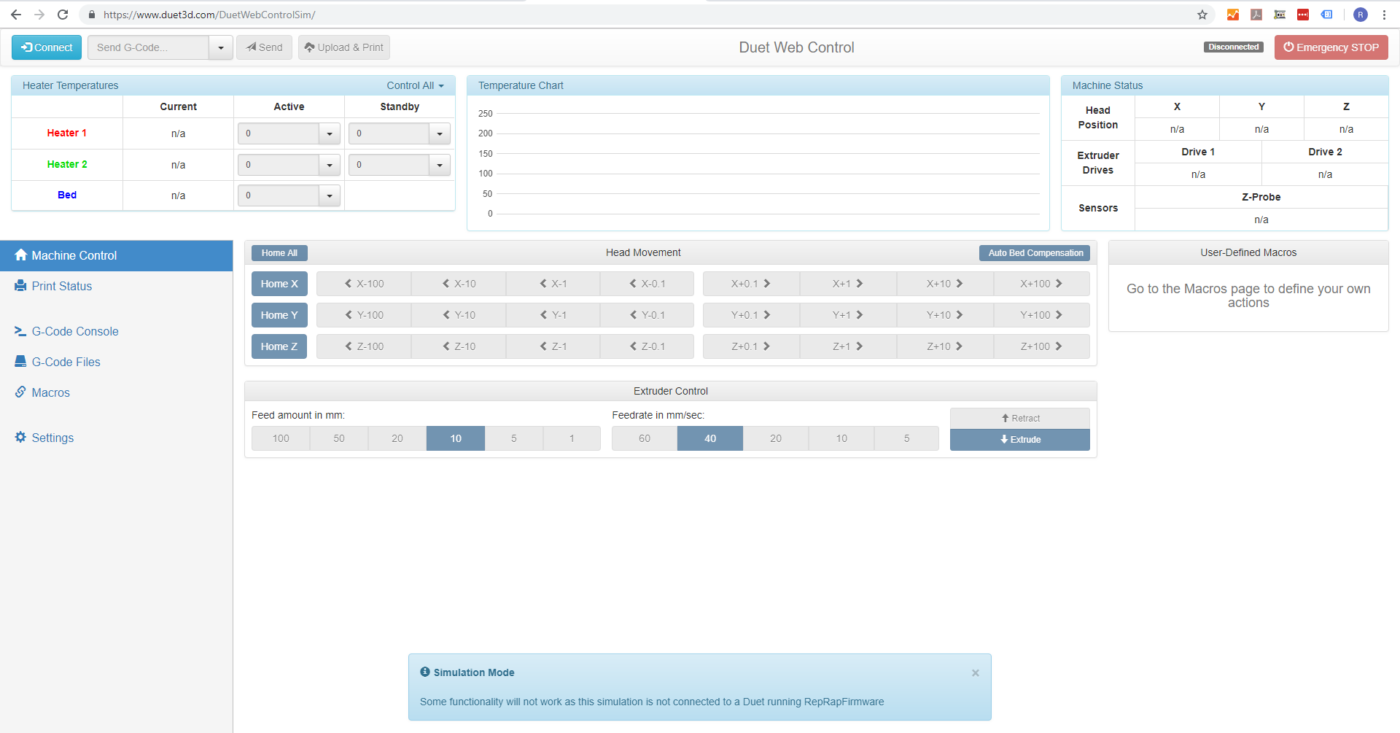This screenshot has height=733, width=1400.
Task: Select feed amount 50 mm
Action: click(x=339, y=439)
